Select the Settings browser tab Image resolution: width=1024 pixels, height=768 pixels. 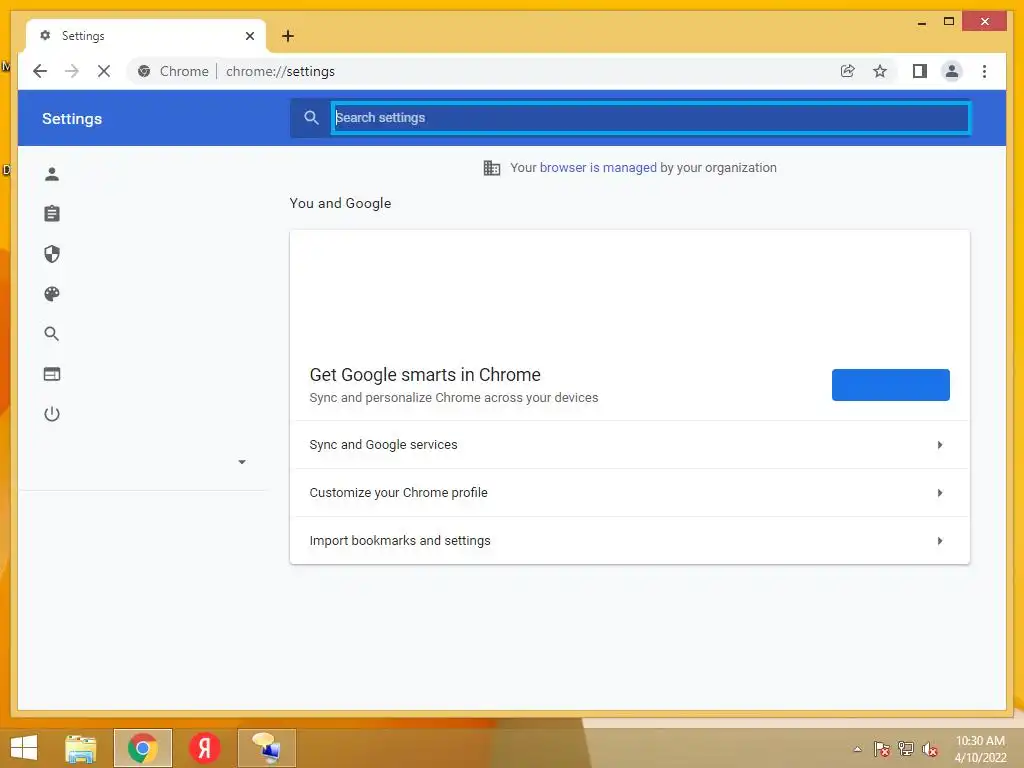click(x=146, y=36)
